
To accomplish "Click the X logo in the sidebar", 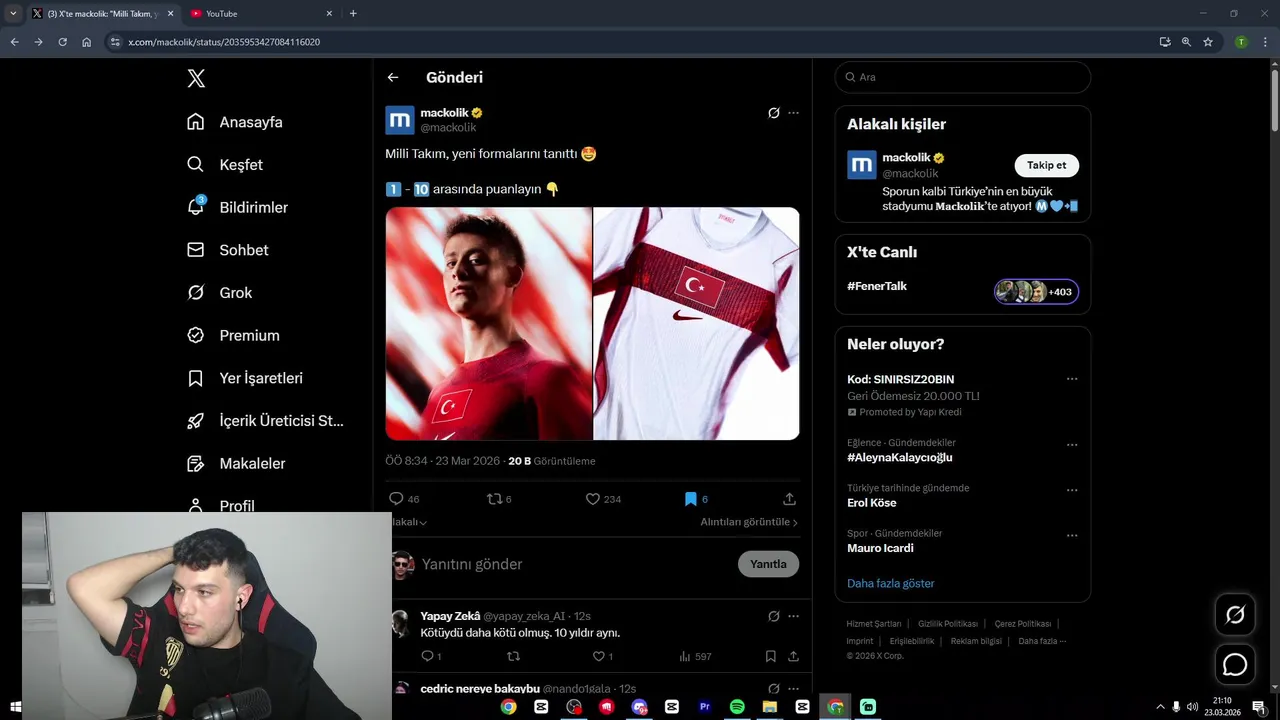I will pyautogui.click(x=196, y=78).
